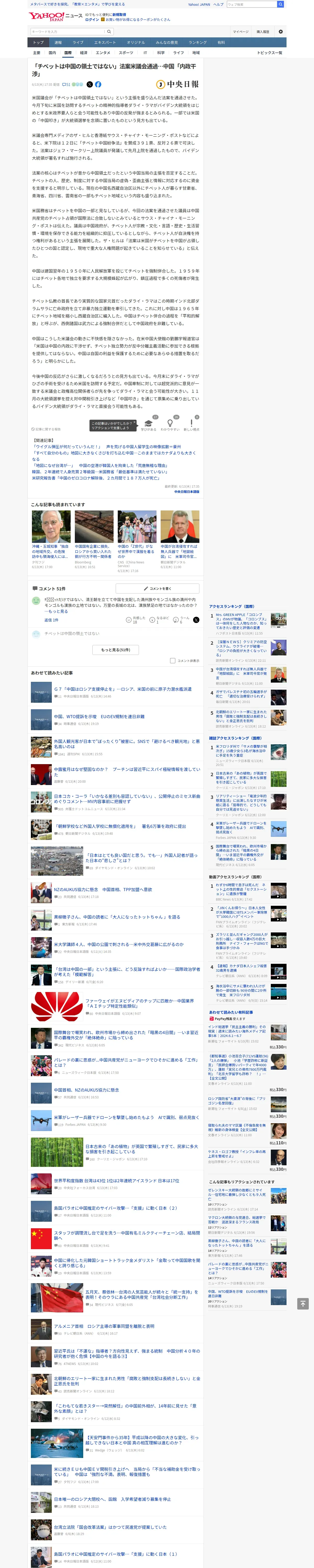Click the Yahoo! JAPAN news logo

pos(55,17)
